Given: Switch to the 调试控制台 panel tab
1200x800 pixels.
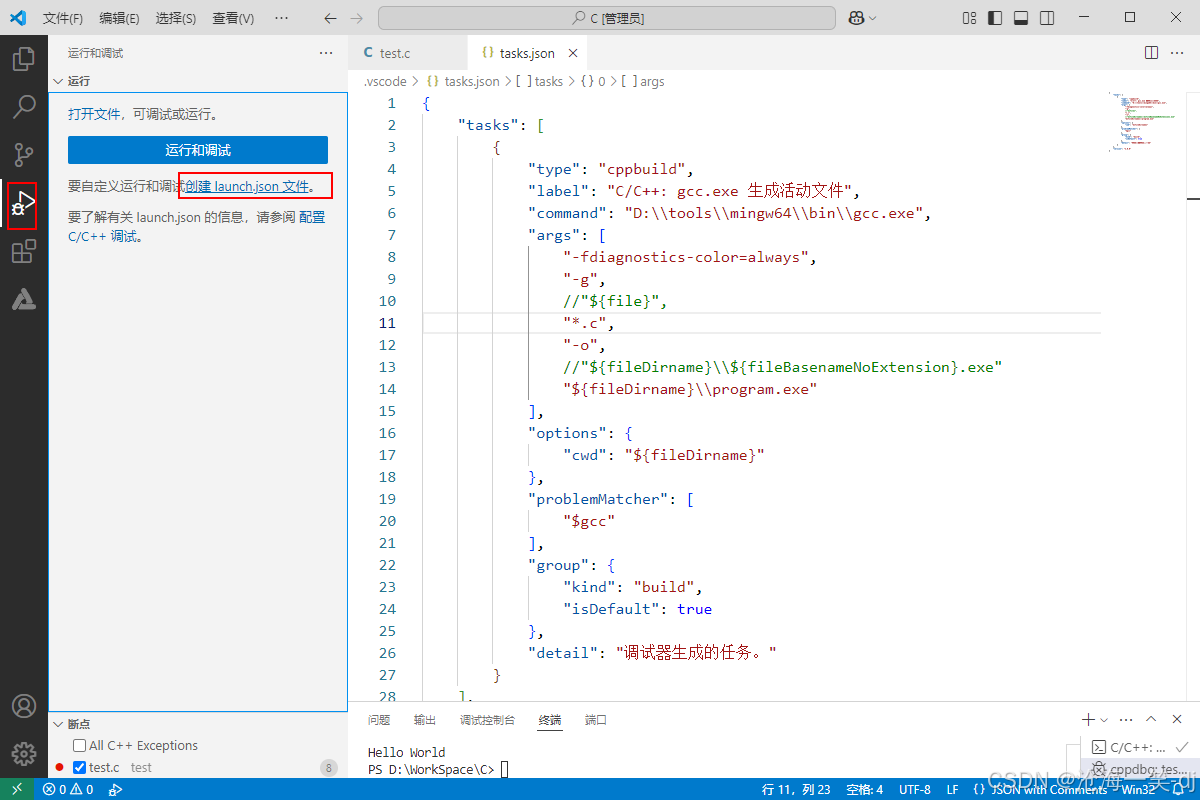Looking at the screenshot, I should click(x=487, y=720).
